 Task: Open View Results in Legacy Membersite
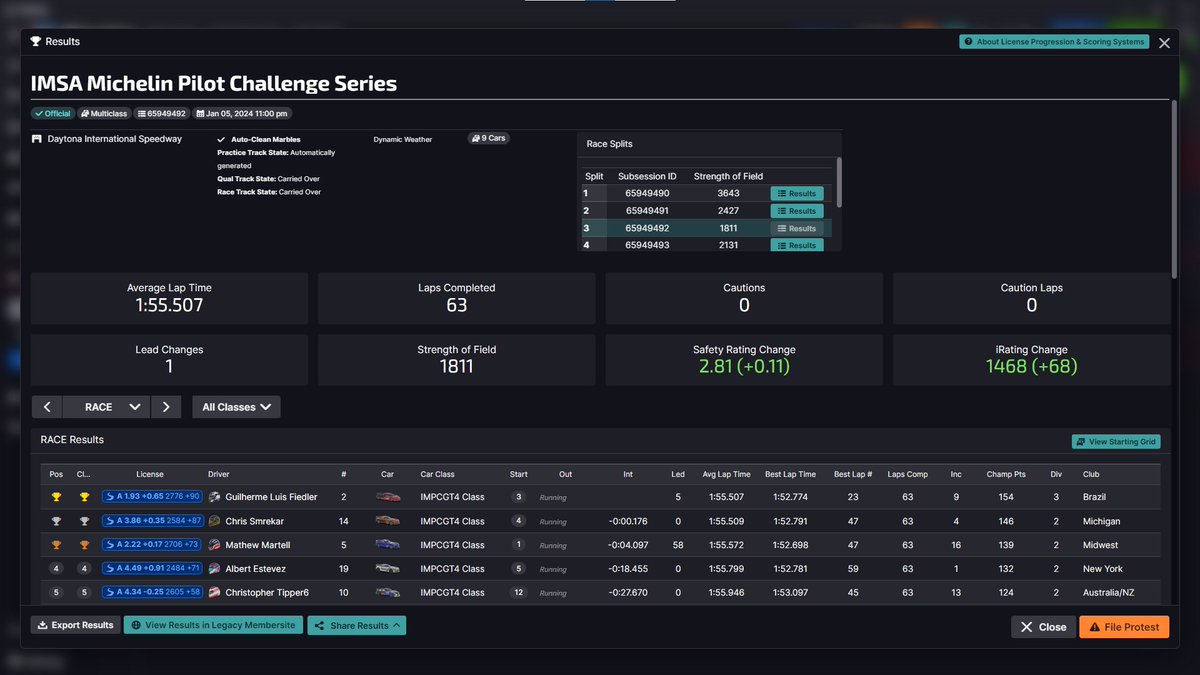pos(213,625)
